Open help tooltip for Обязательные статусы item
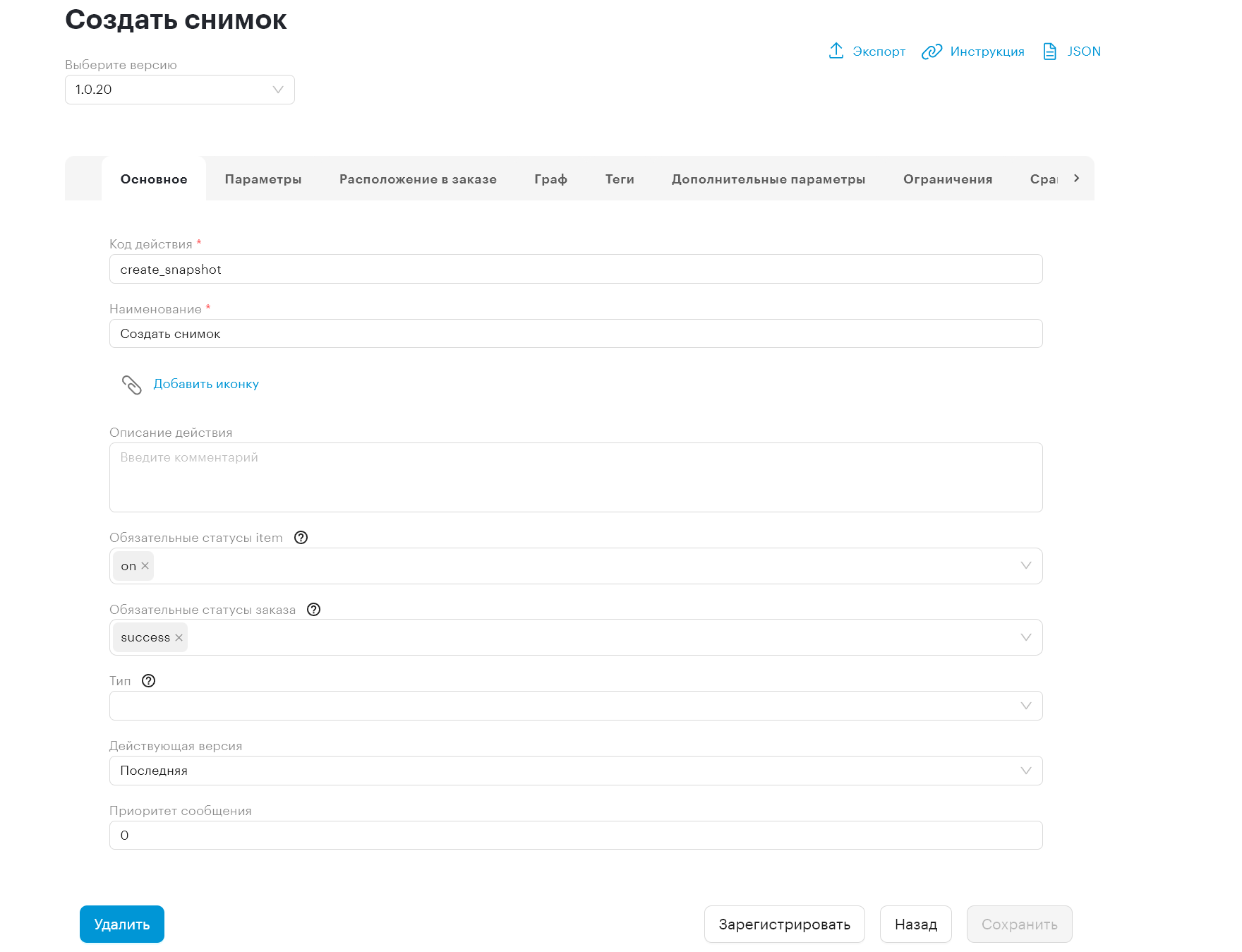The height and width of the screenshot is (952, 1242). tap(301, 538)
